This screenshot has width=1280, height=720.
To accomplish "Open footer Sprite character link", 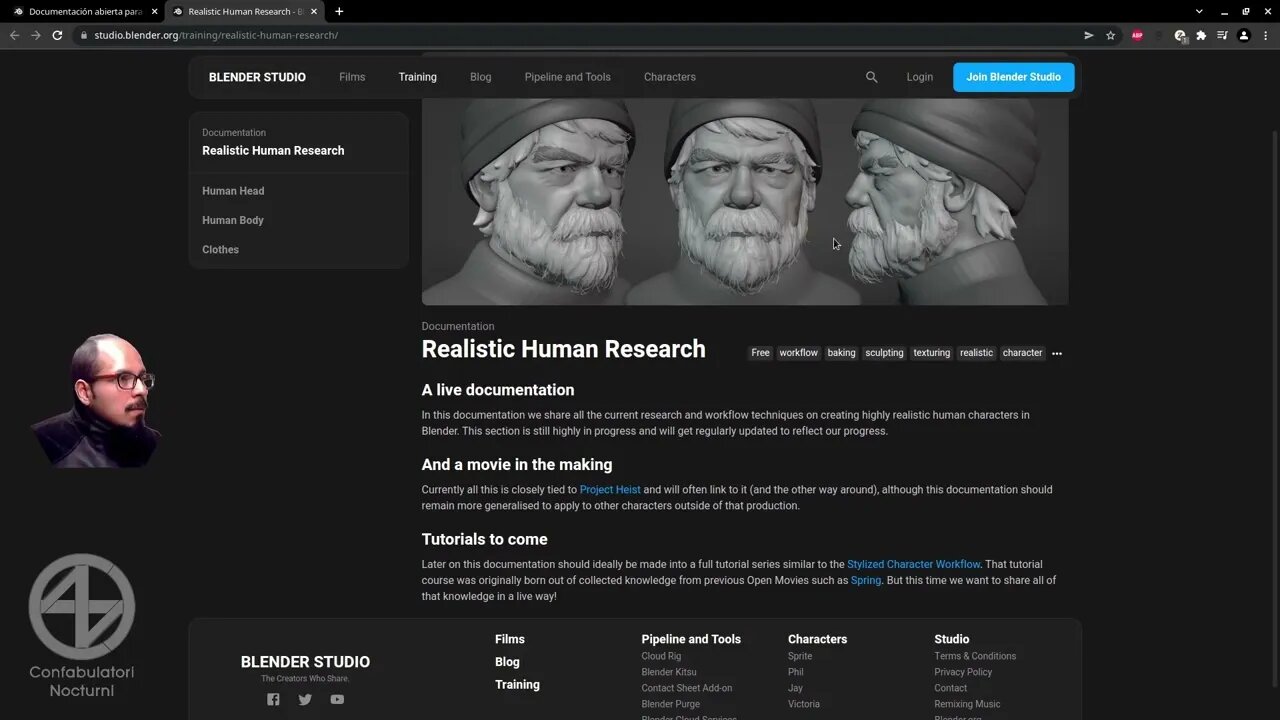I will (800, 656).
